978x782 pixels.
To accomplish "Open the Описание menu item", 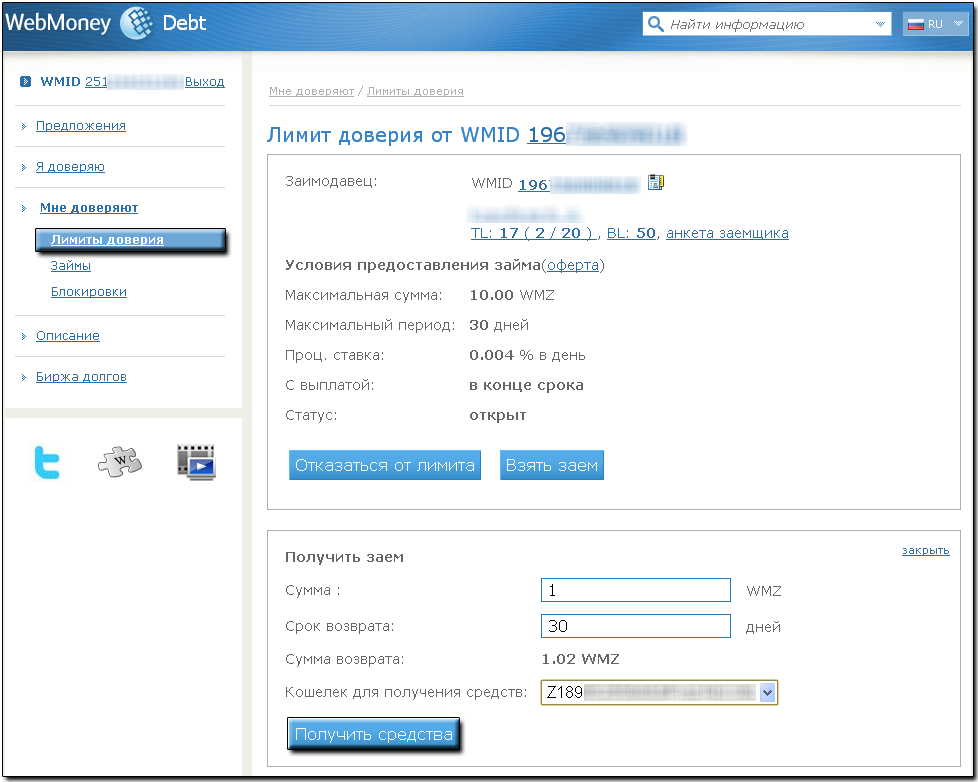I will tap(67, 335).
